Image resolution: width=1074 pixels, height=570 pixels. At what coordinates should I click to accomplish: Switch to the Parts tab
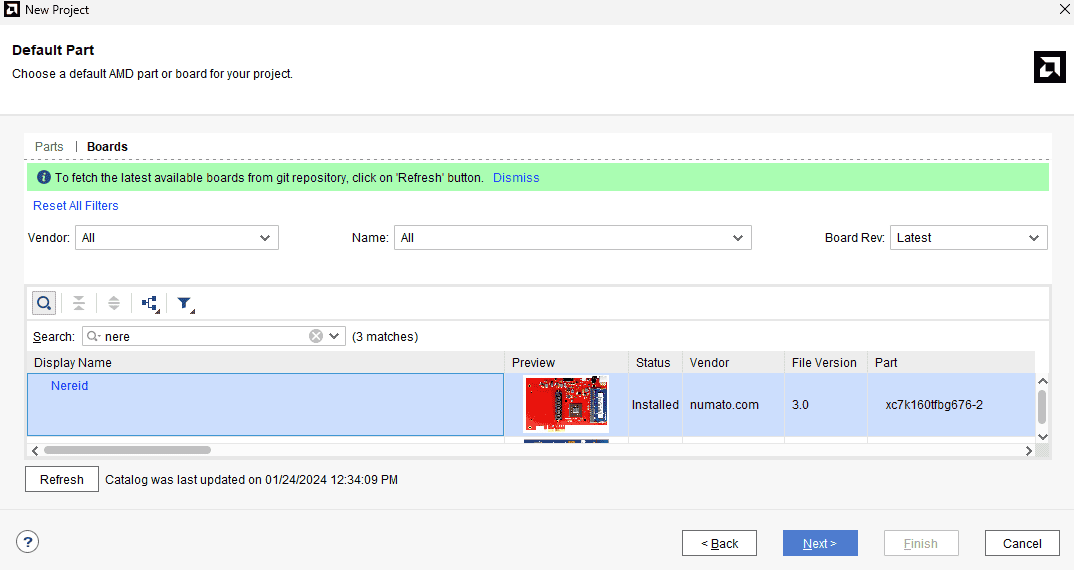(49, 147)
